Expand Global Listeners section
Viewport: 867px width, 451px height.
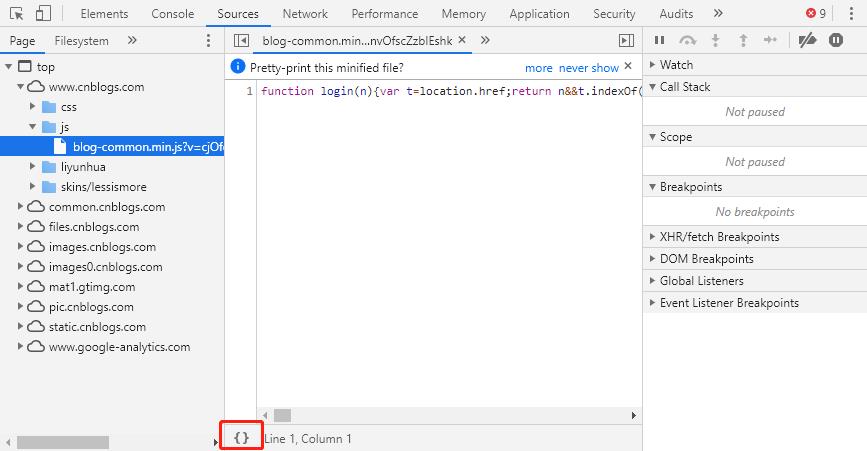pyautogui.click(x=755, y=281)
